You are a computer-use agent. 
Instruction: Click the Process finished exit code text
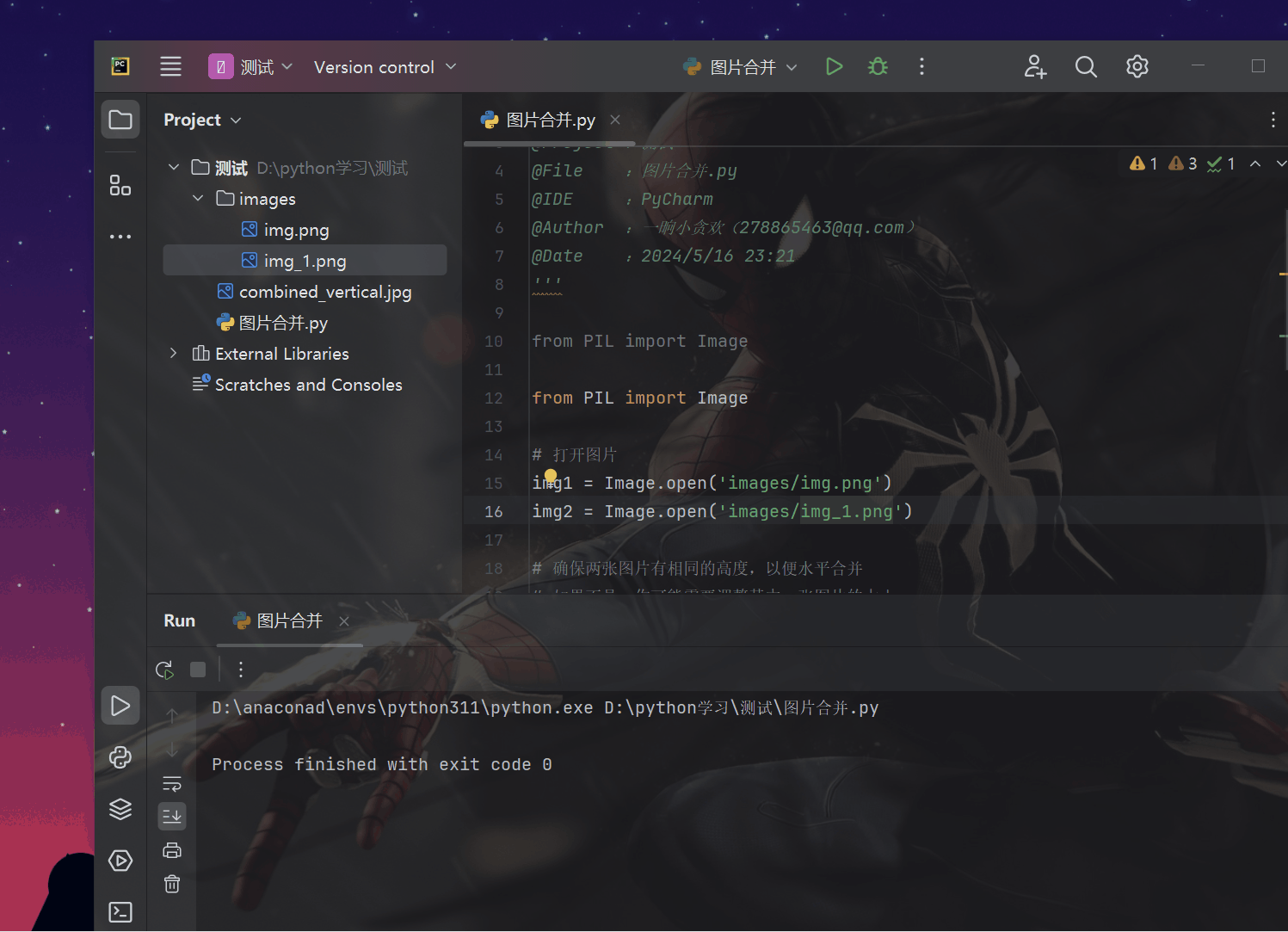(x=382, y=764)
